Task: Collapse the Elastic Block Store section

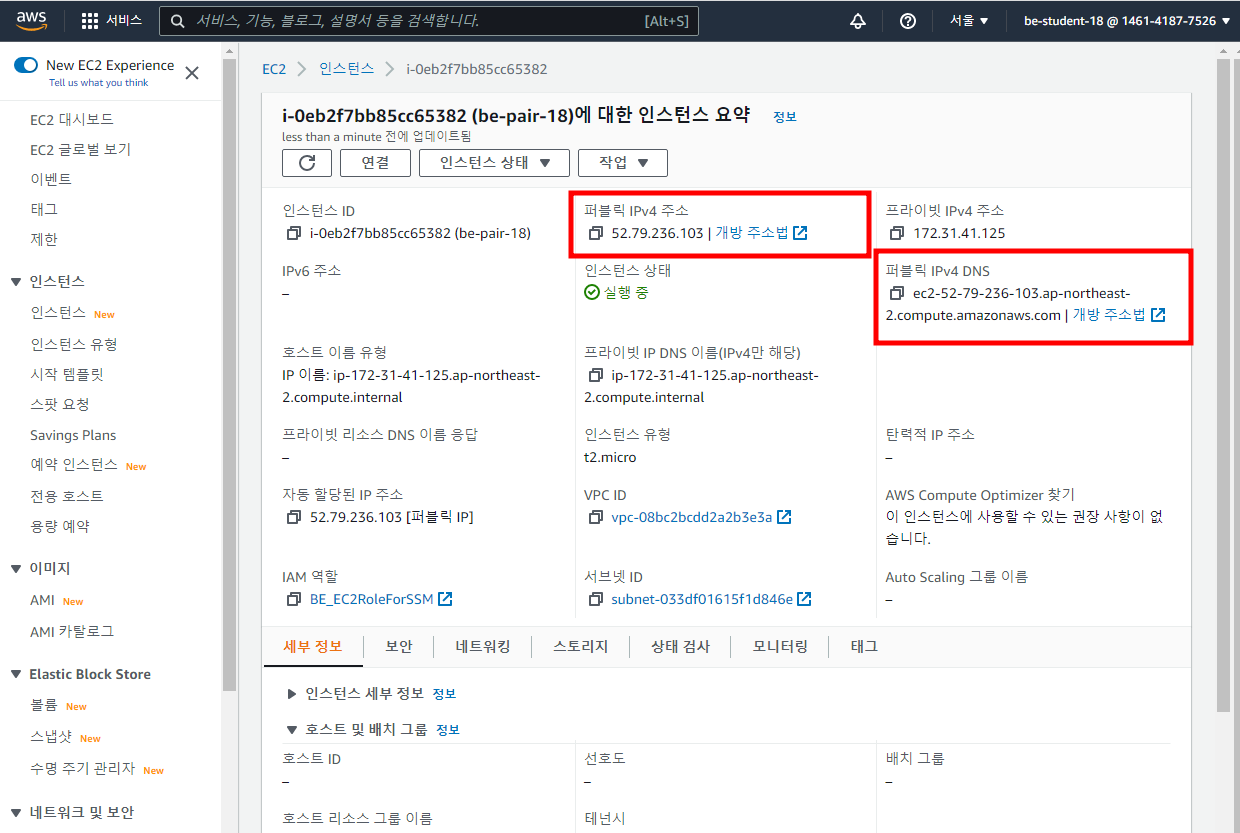Action: point(16,675)
